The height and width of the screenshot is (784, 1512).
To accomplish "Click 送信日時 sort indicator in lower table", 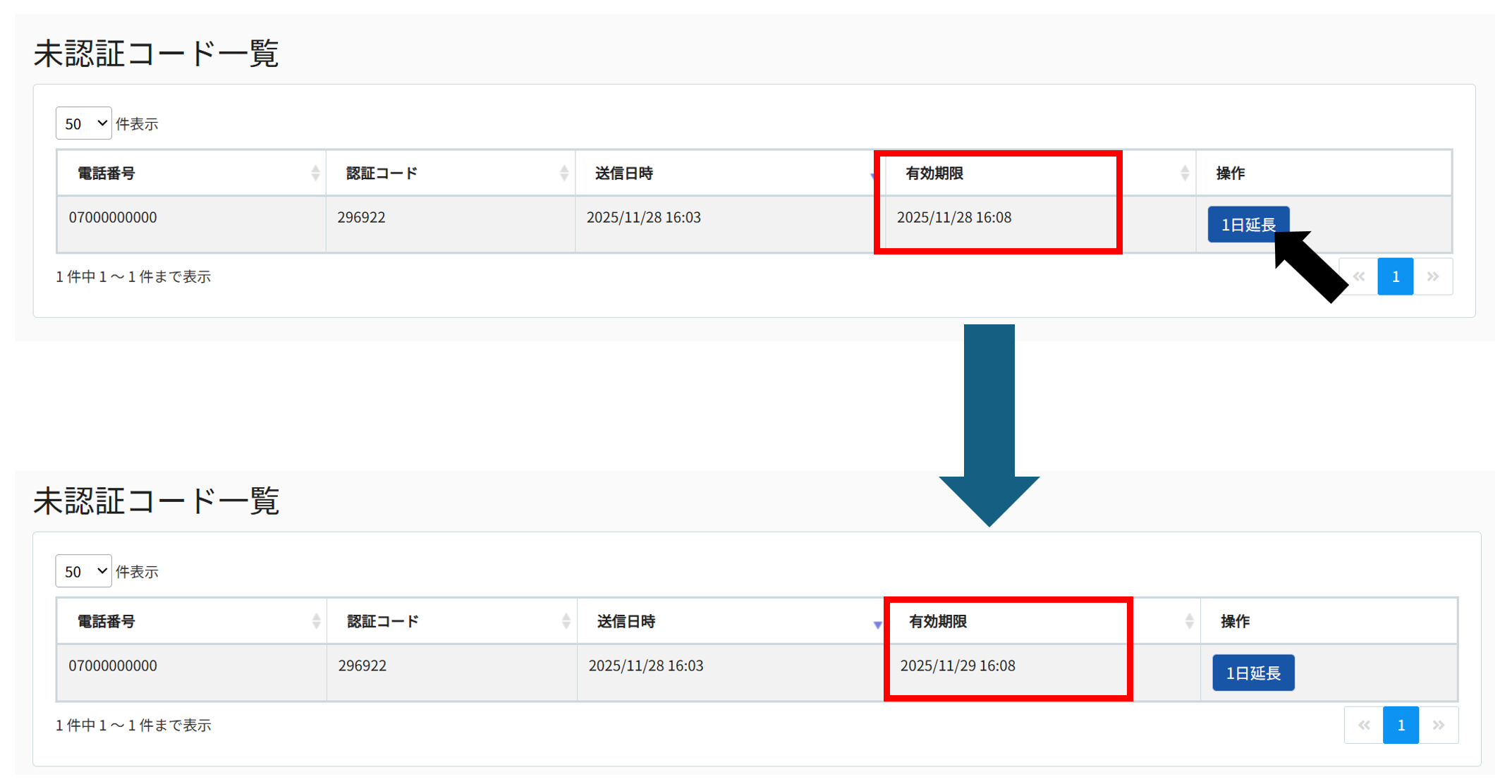I will coord(877,624).
